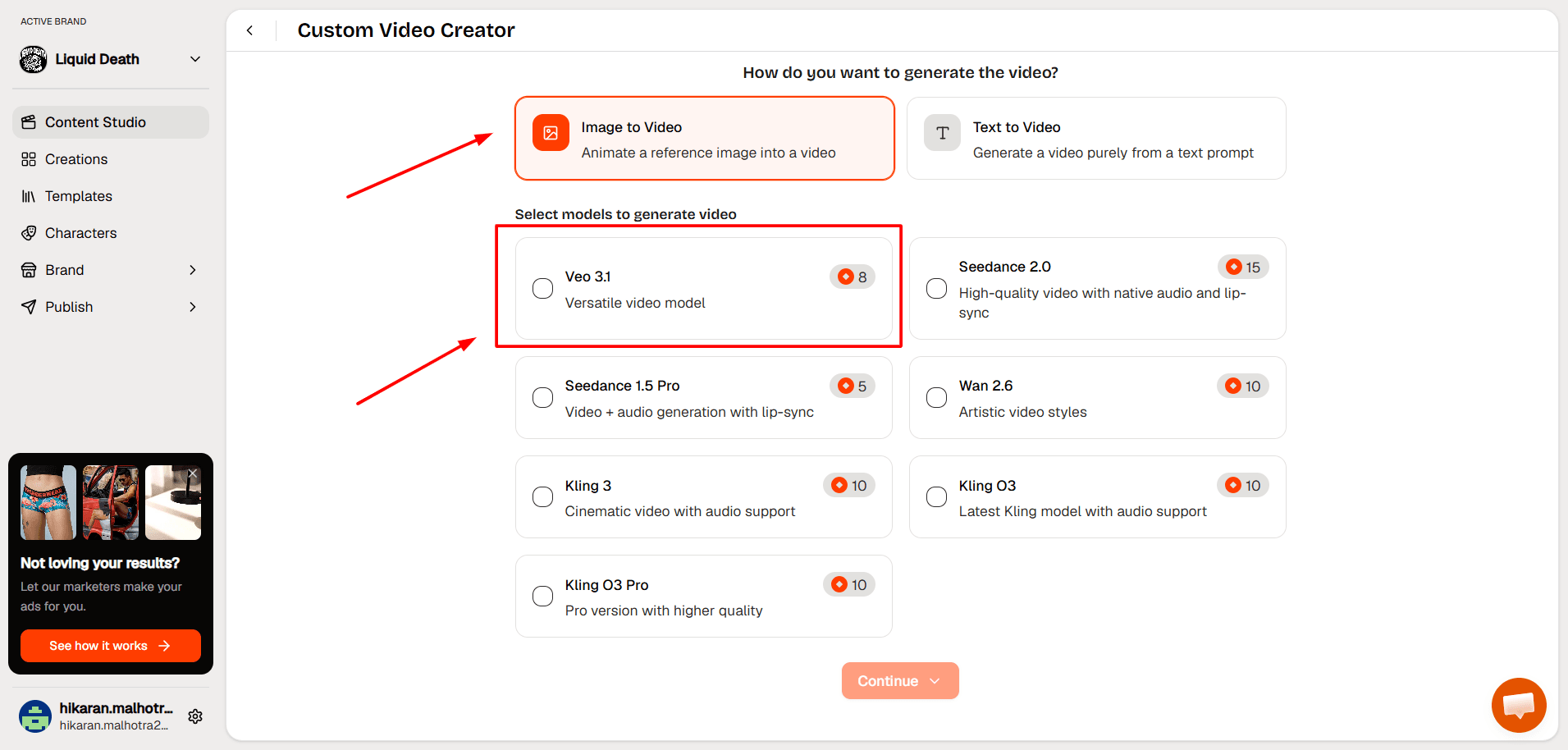Click the Seedance 2.0 model title
The width and height of the screenshot is (1568, 750).
tap(1004, 267)
